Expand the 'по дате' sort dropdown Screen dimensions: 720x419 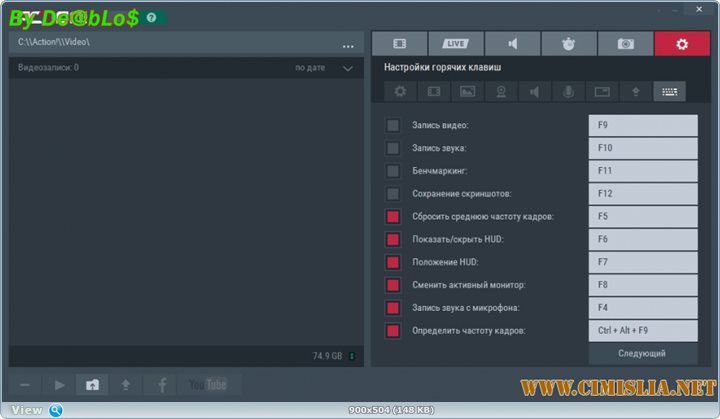click(x=348, y=68)
